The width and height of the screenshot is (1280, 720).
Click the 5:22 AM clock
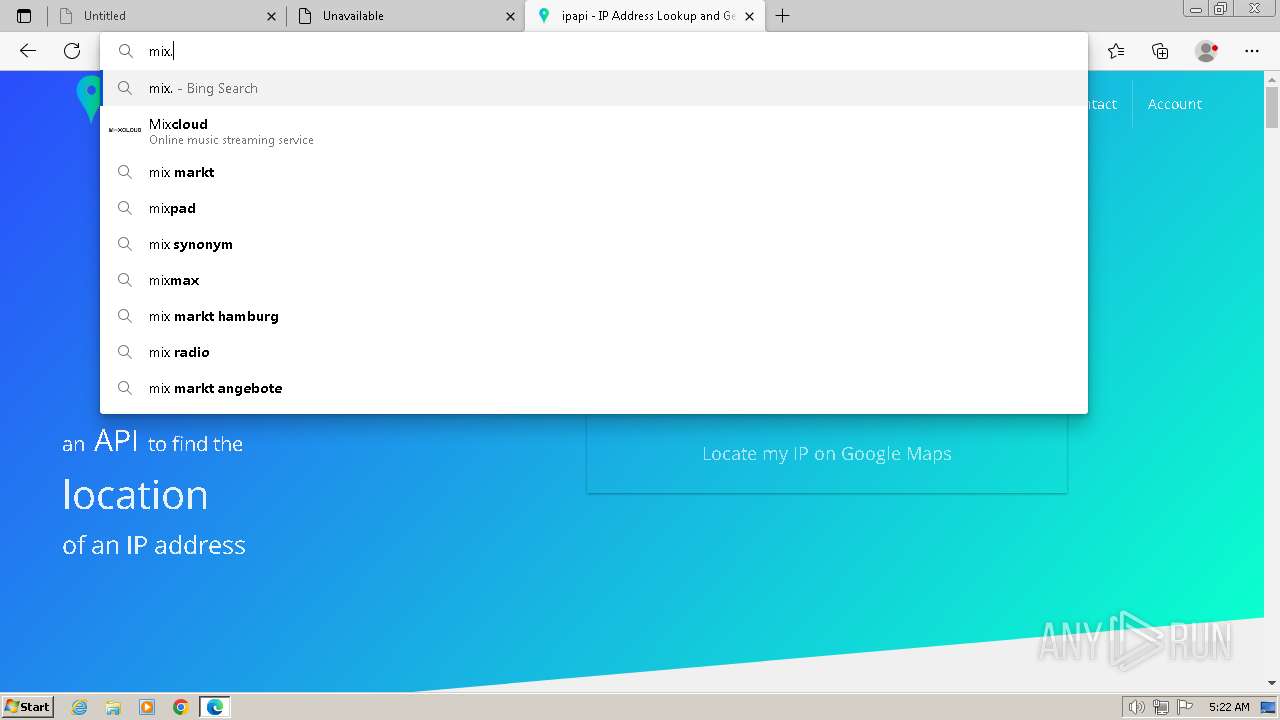[1229, 707]
